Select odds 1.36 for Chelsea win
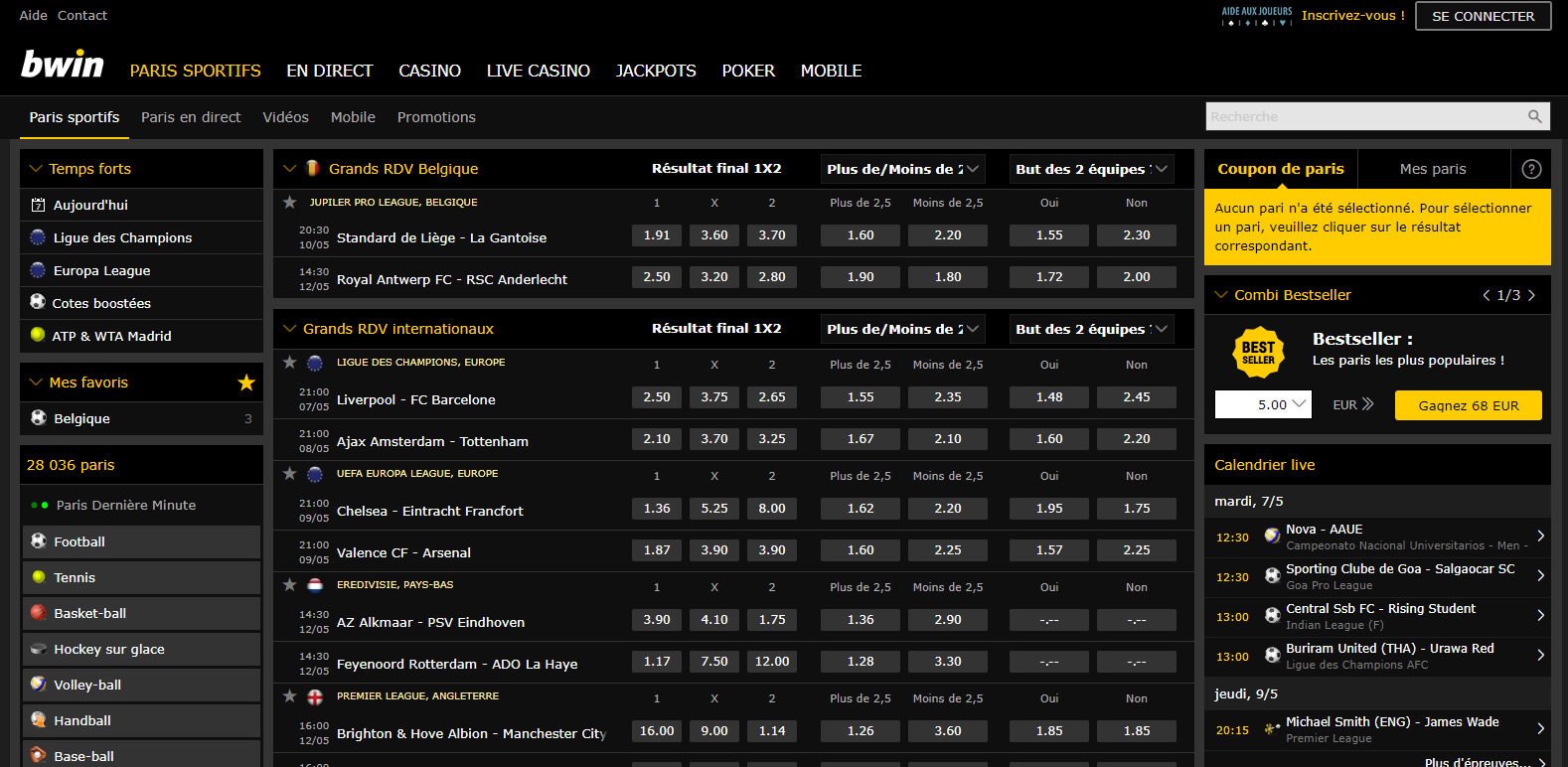1568x767 pixels. 657,508
